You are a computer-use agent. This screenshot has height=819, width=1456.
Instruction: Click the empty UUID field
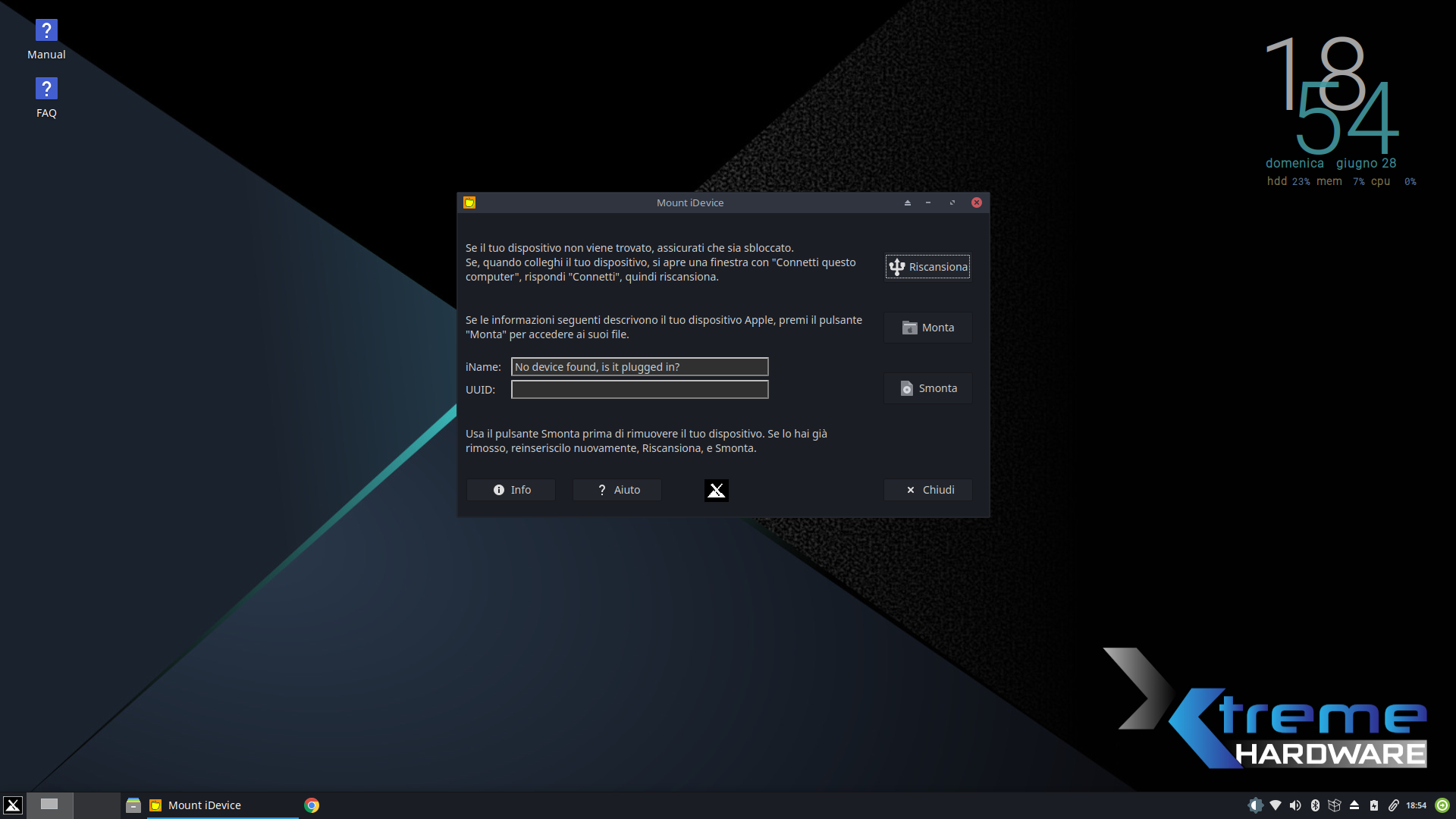(639, 390)
